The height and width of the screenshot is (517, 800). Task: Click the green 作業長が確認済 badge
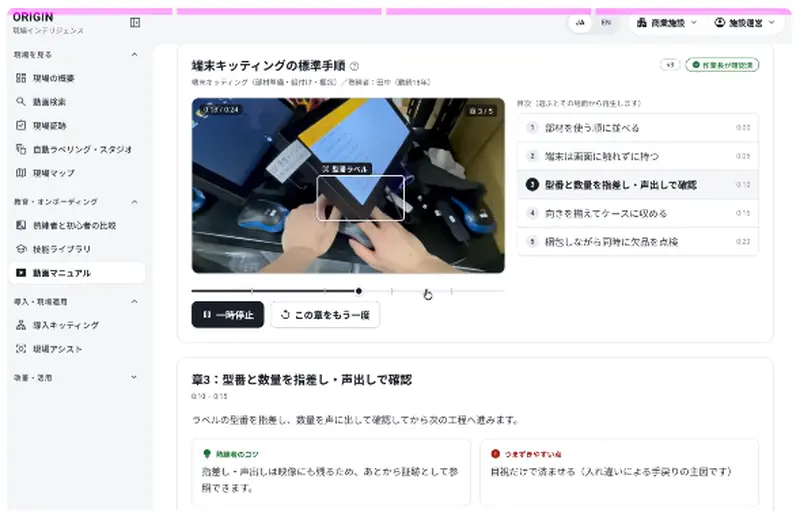pos(722,65)
